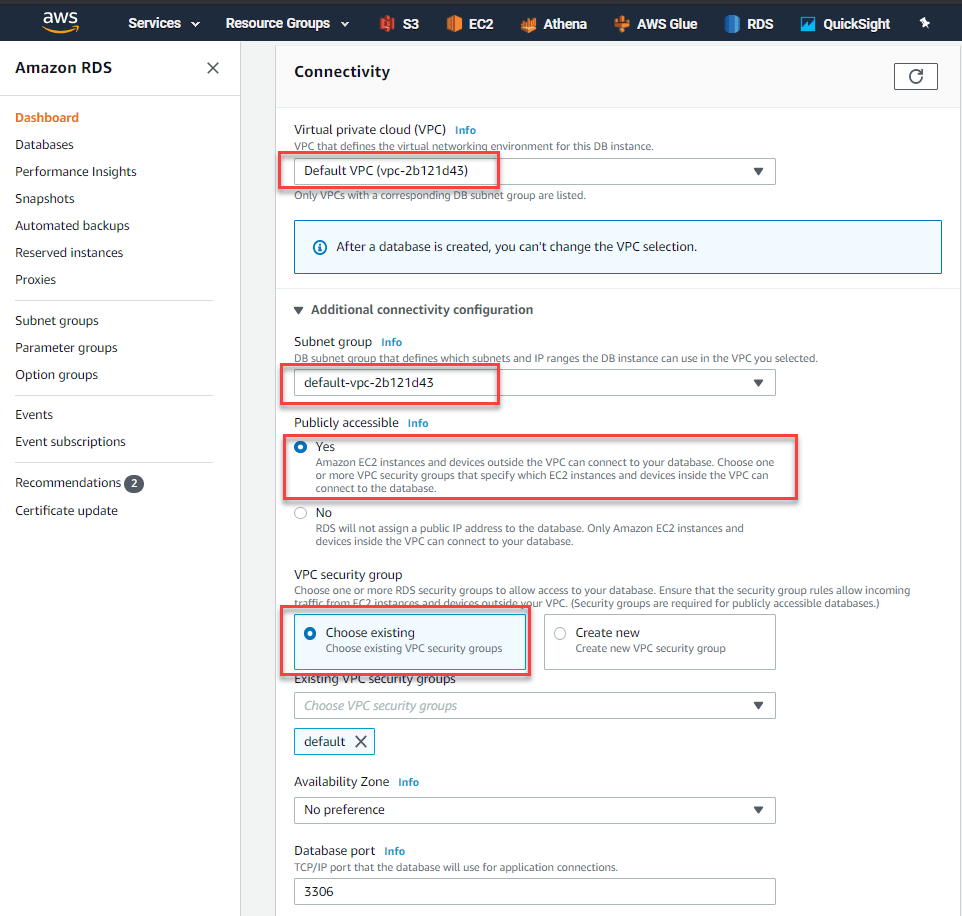Enable public accessibility with Yes option
The height and width of the screenshot is (916, 962).
pyautogui.click(x=301, y=446)
